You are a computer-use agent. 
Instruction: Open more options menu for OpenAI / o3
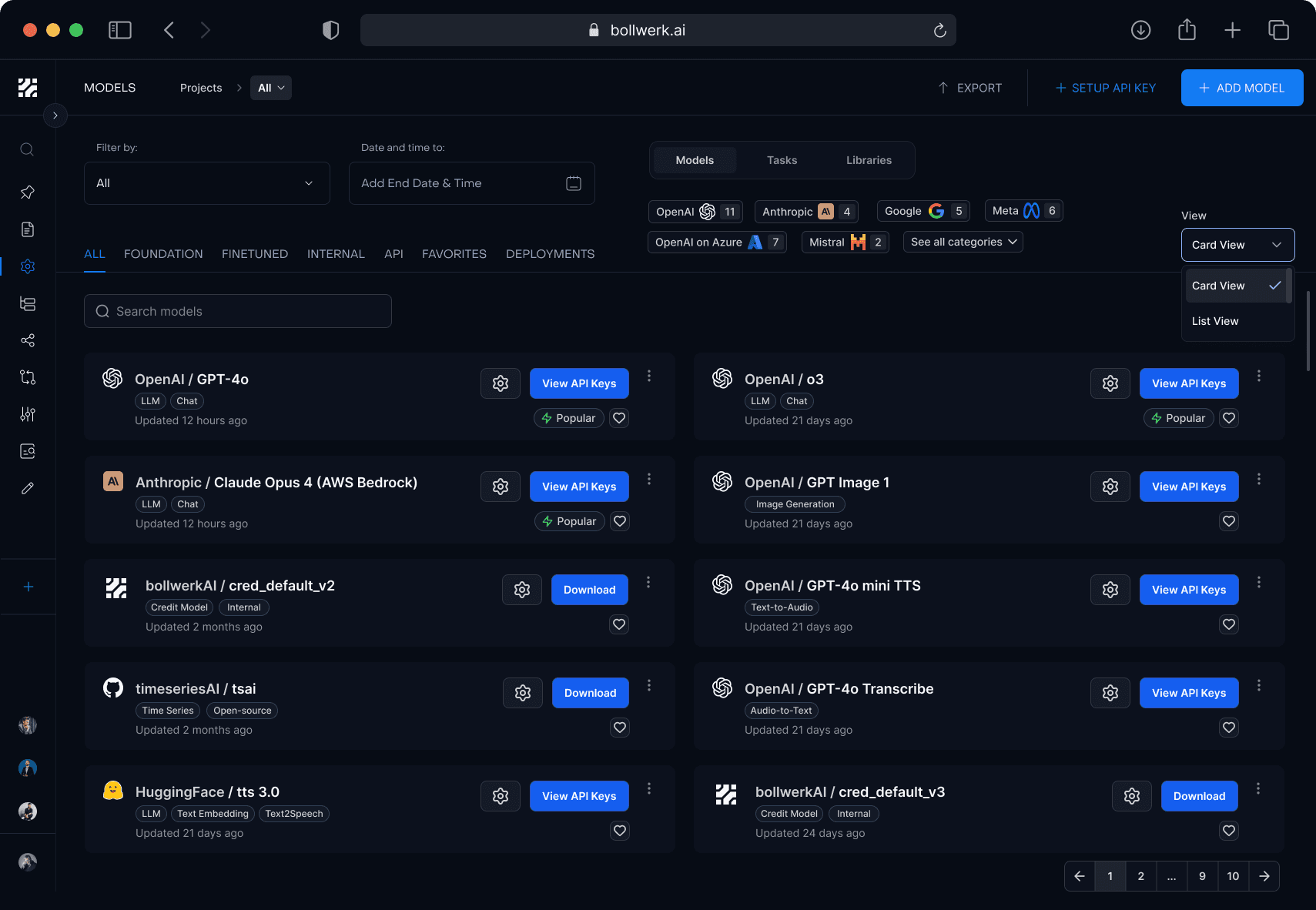click(1259, 376)
